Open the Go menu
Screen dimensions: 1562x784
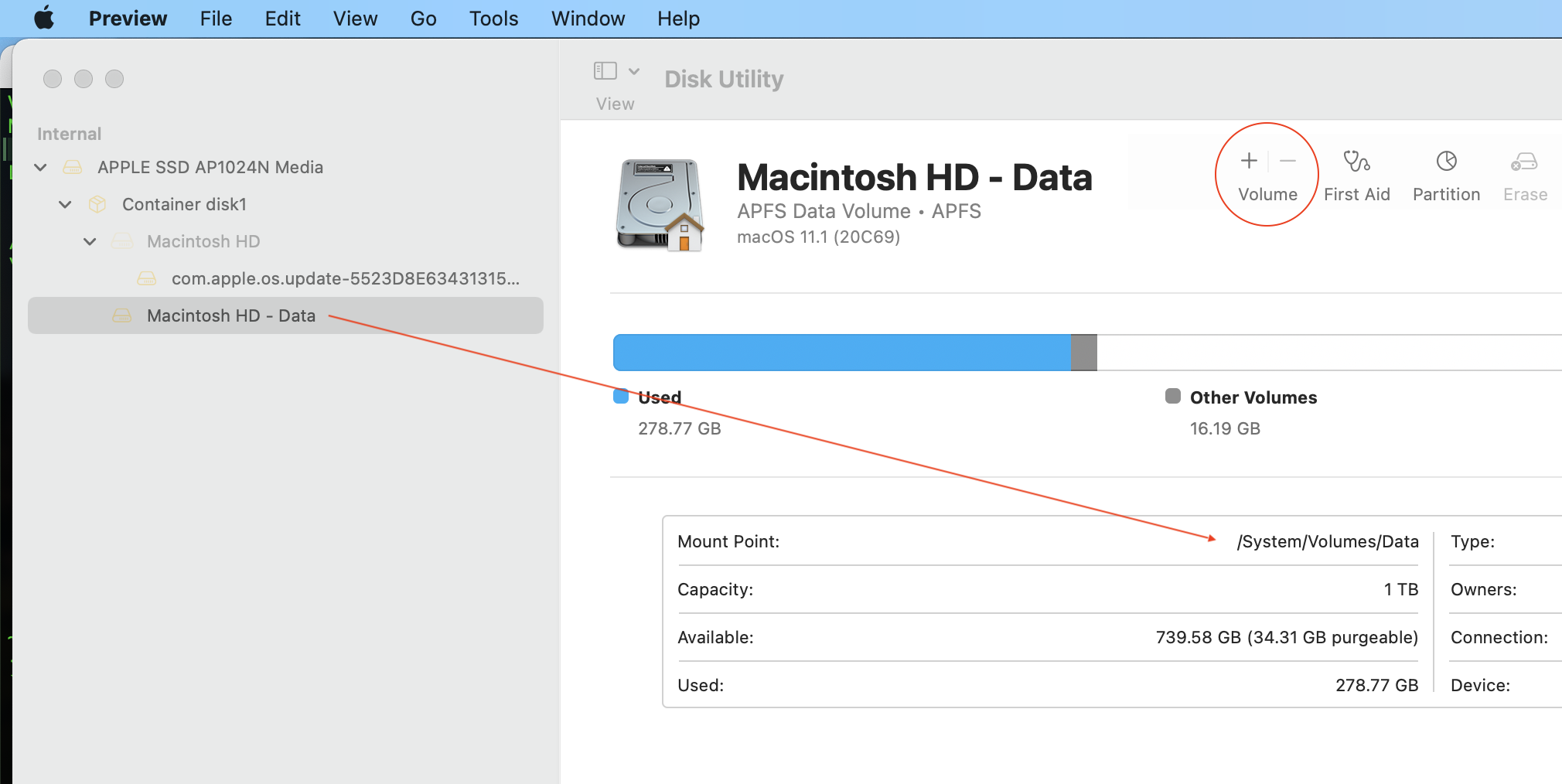(423, 19)
